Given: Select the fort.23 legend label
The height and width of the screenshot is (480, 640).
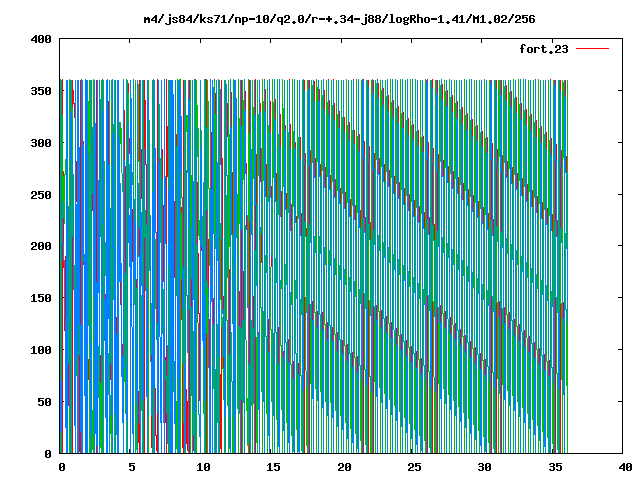Looking at the screenshot, I should coord(544,49).
